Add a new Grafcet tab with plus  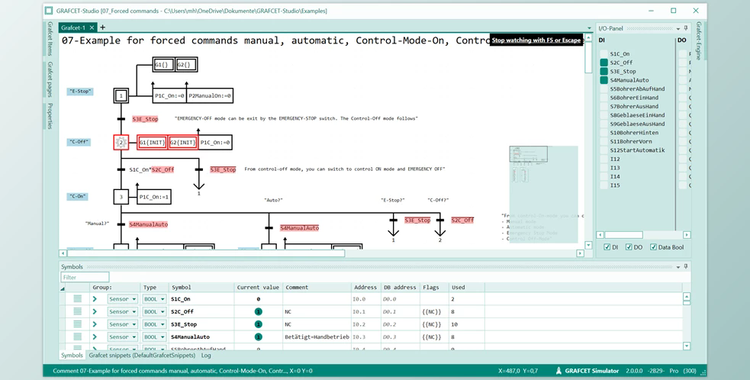coord(102,28)
